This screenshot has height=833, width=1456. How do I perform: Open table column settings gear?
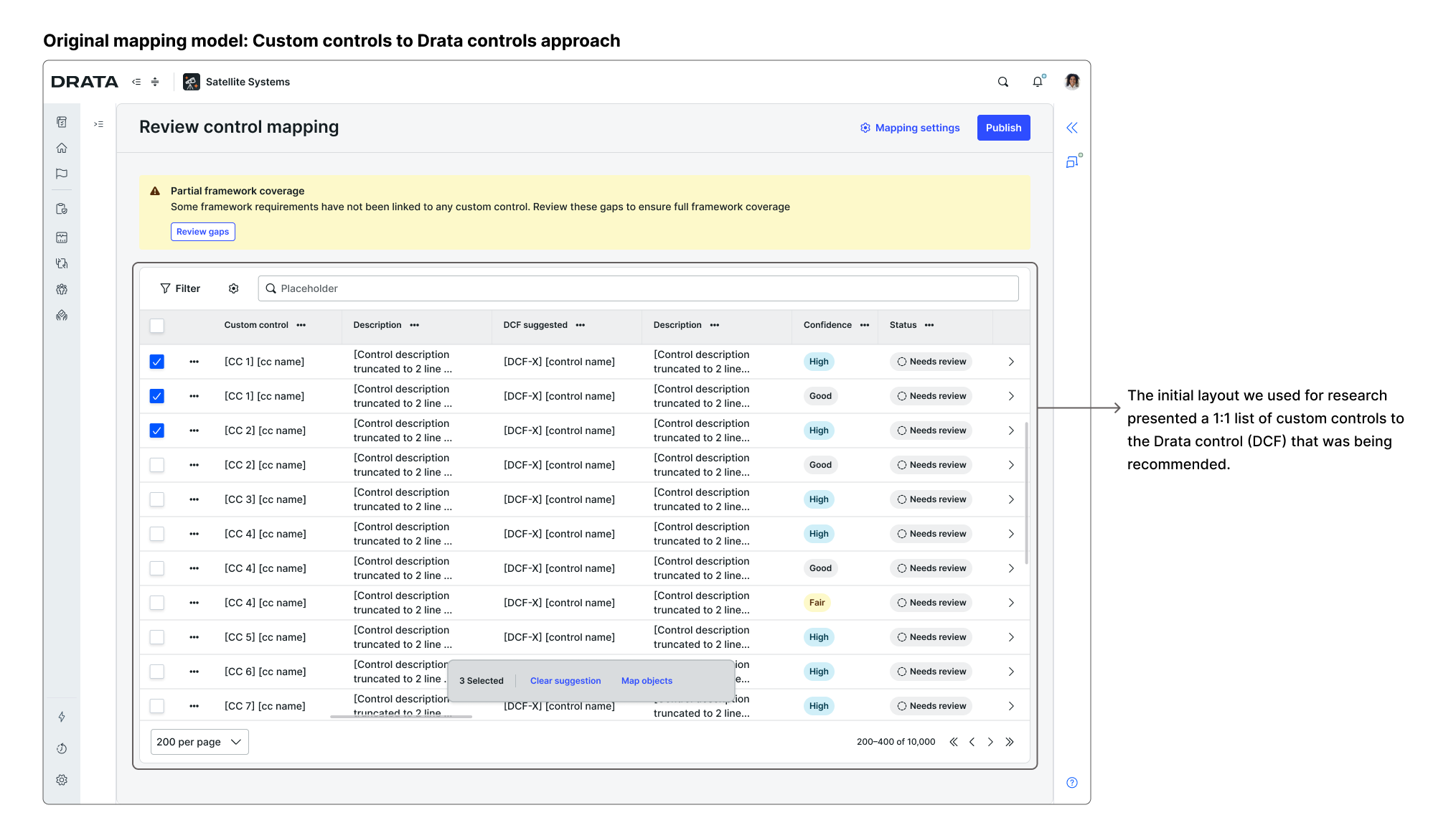(x=234, y=288)
